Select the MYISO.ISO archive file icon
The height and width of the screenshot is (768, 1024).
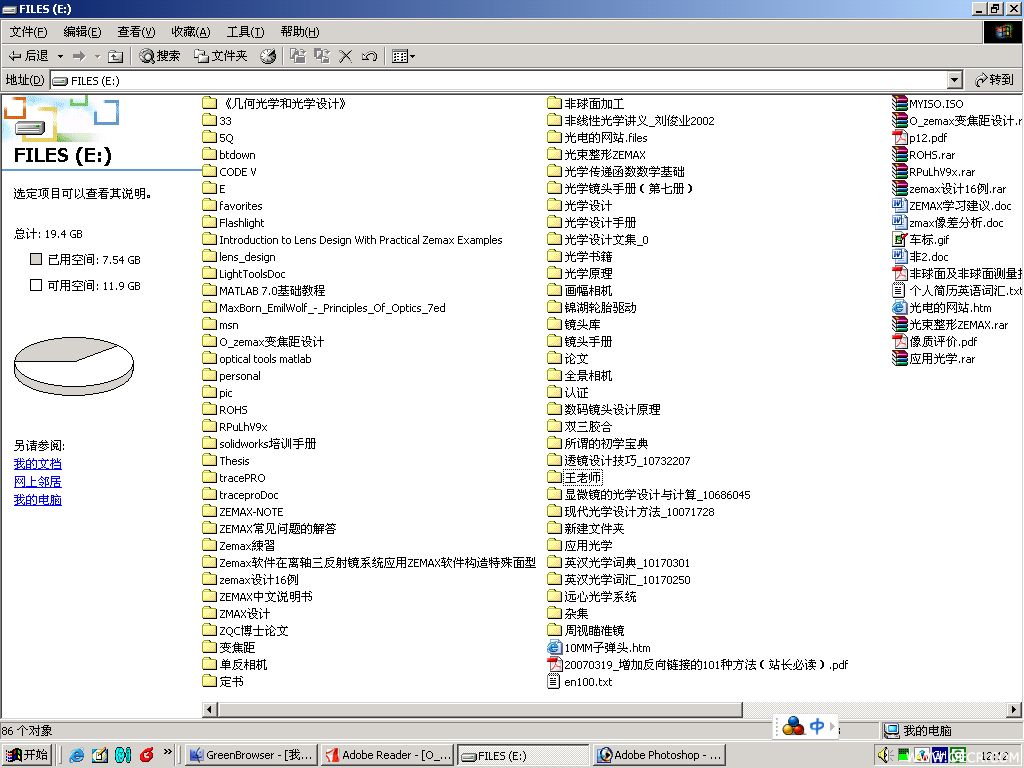899,103
